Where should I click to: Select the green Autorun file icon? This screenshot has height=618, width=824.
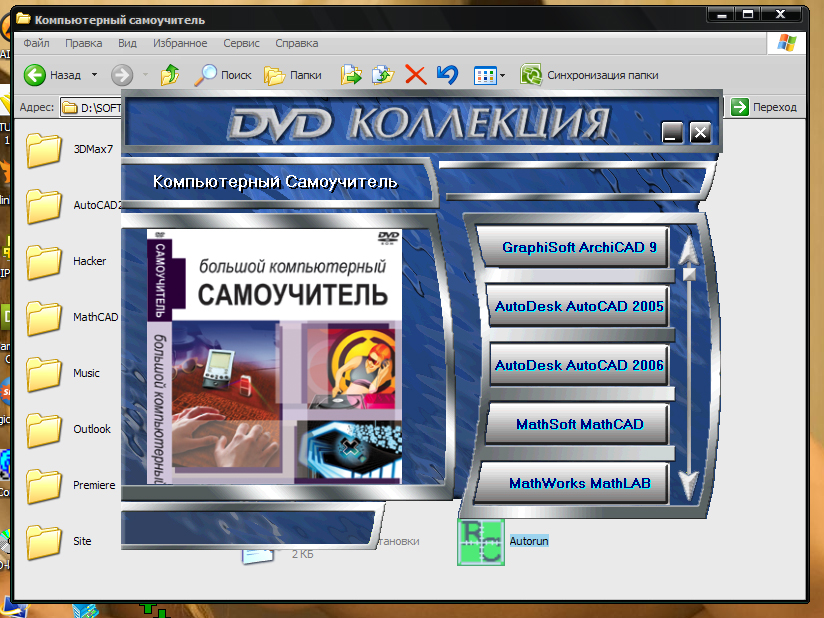pos(481,542)
